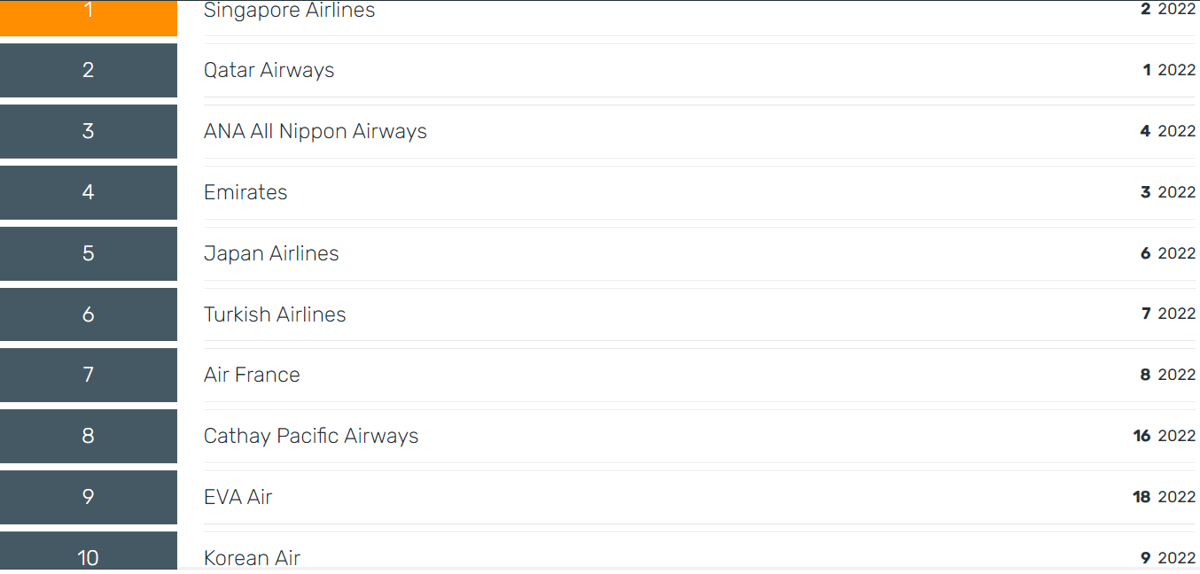This screenshot has height=574, width=1200.
Task: Click the orange rank 1 box
Action: point(88,18)
